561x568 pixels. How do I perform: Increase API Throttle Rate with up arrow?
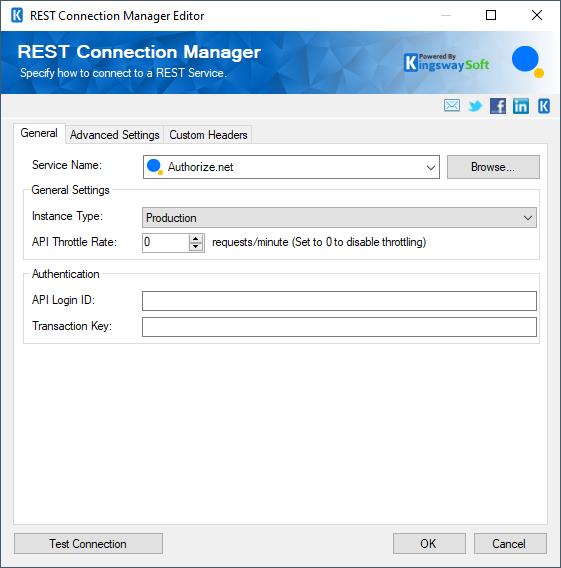click(x=196, y=239)
